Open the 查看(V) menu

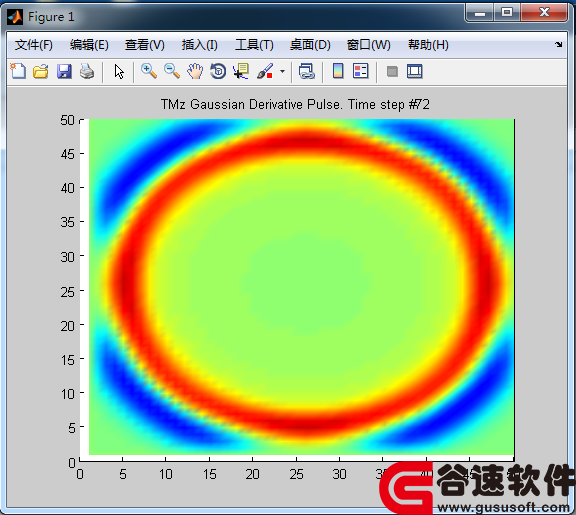click(145, 45)
